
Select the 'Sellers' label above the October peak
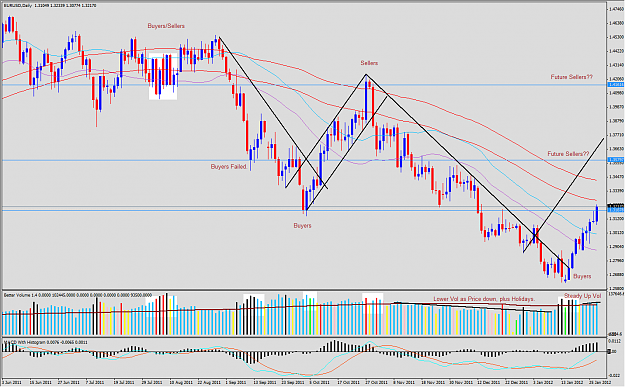tap(369, 63)
